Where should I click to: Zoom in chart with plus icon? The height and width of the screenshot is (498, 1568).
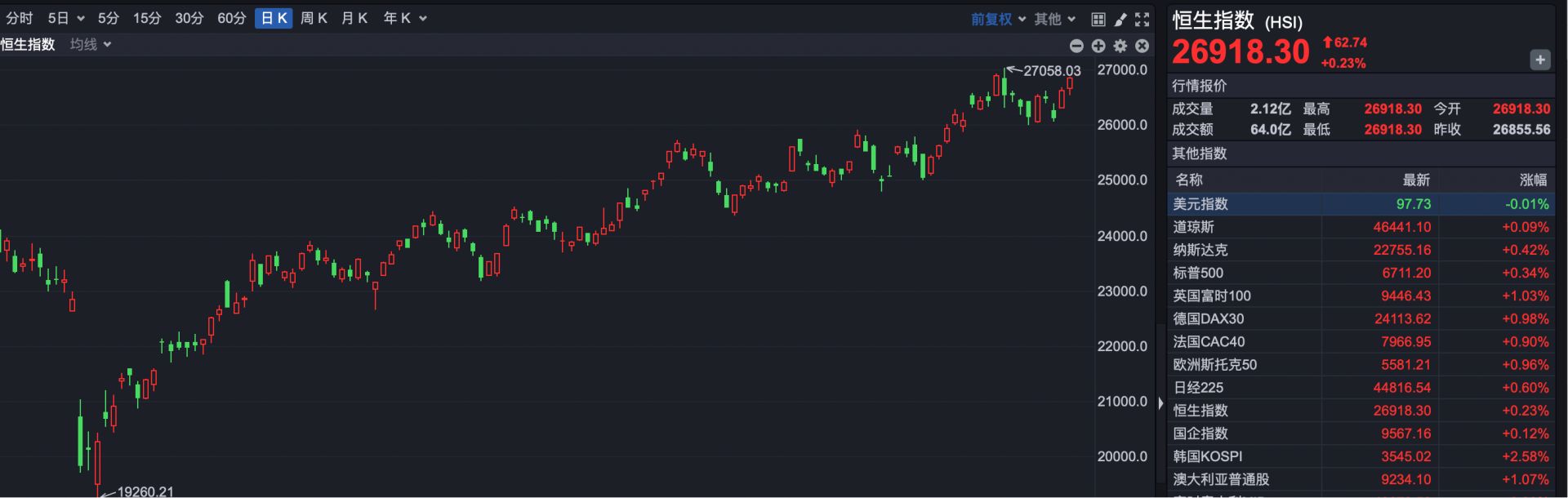[1098, 46]
